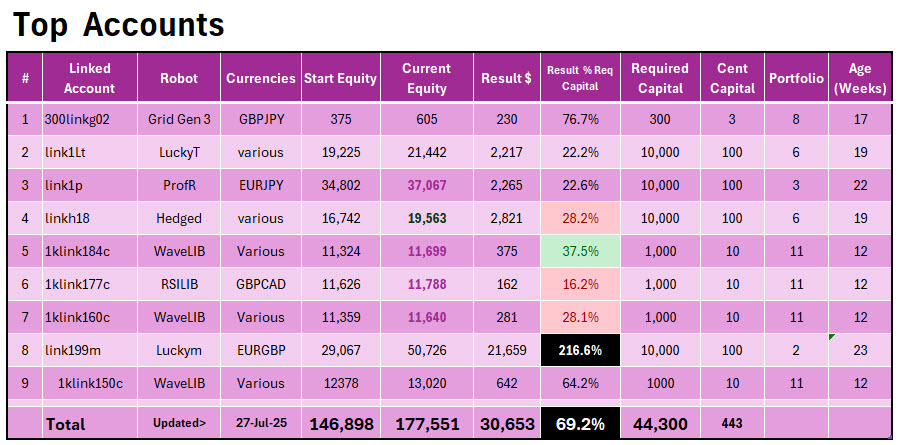Select the purple 37,067 current equity cell

click(x=426, y=185)
